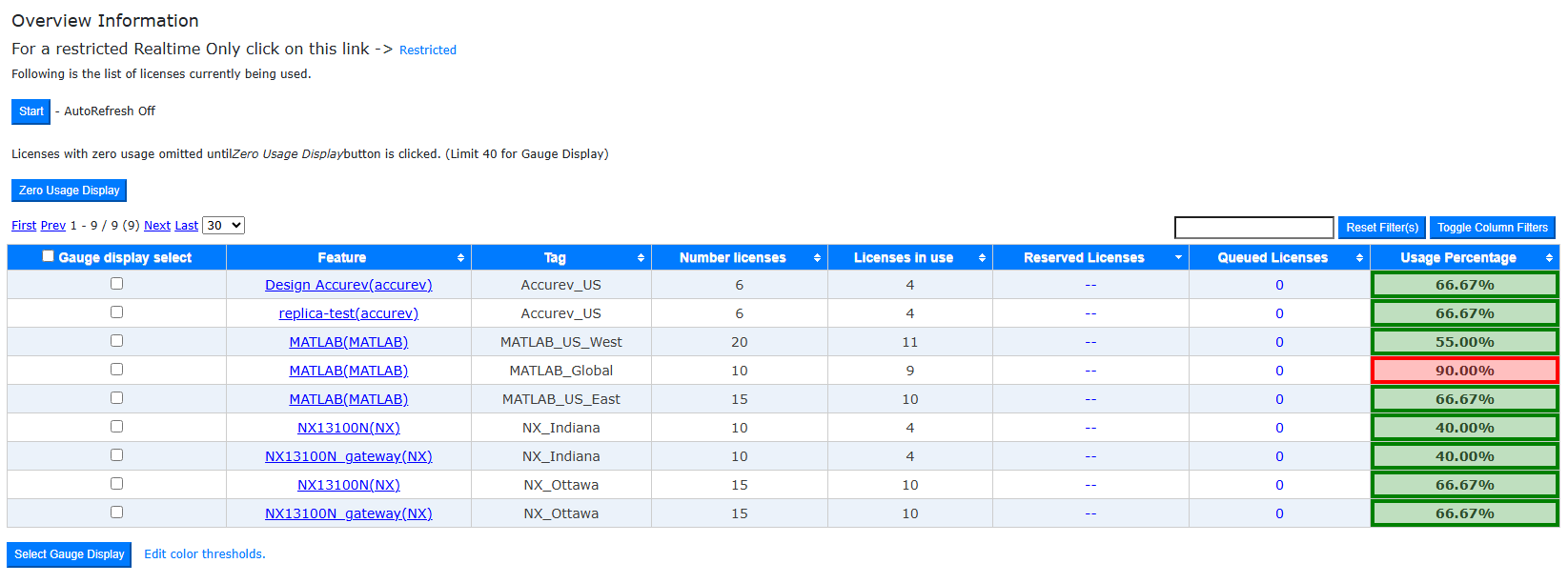Click licenses in use 11 cell
The height and width of the screenshot is (583, 1568).
click(x=910, y=342)
